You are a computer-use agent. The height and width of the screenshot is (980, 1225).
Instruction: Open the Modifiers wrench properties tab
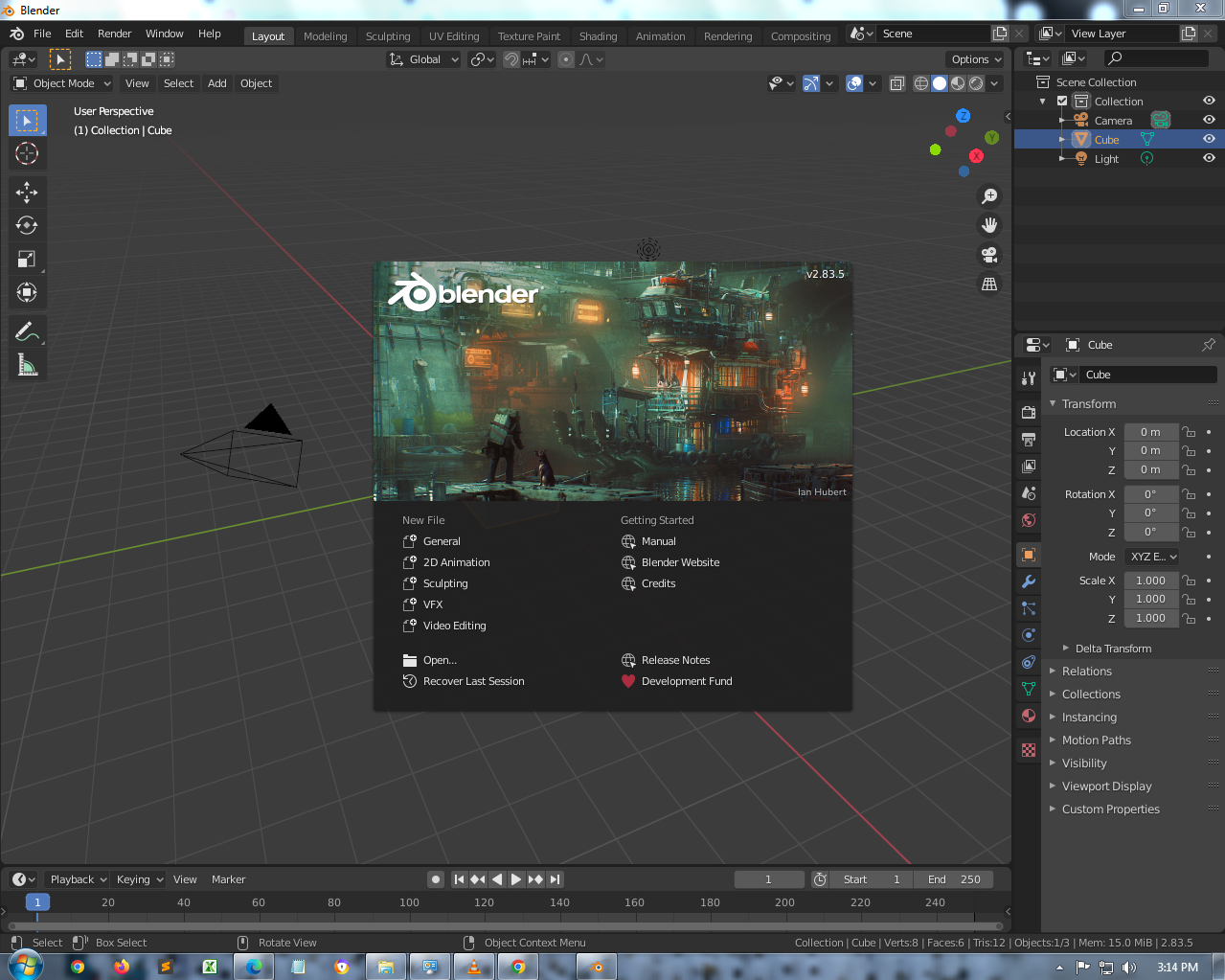(x=1029, y=581)
